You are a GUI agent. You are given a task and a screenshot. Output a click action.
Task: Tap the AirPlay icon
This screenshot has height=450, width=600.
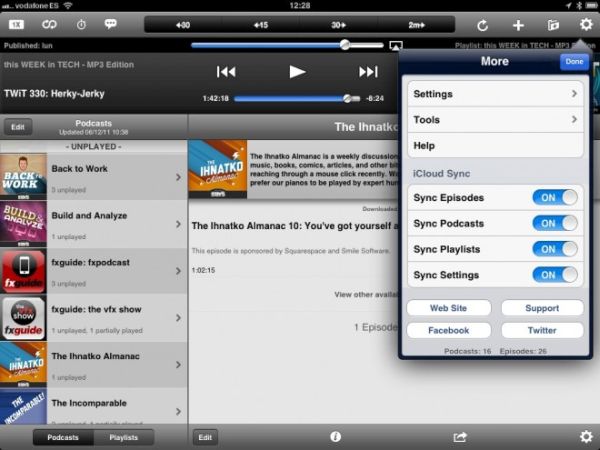pyautogui.click(x=396, y=46)
